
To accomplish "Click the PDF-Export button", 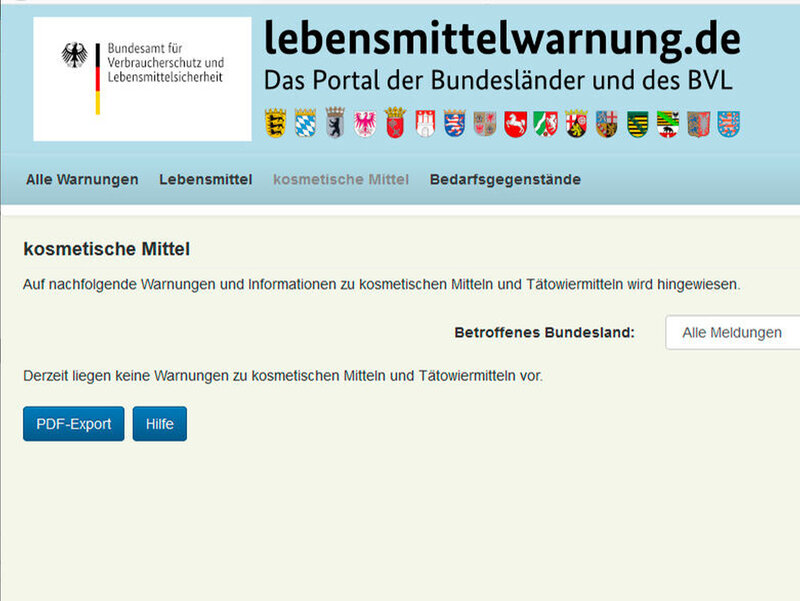I will 73,423.
